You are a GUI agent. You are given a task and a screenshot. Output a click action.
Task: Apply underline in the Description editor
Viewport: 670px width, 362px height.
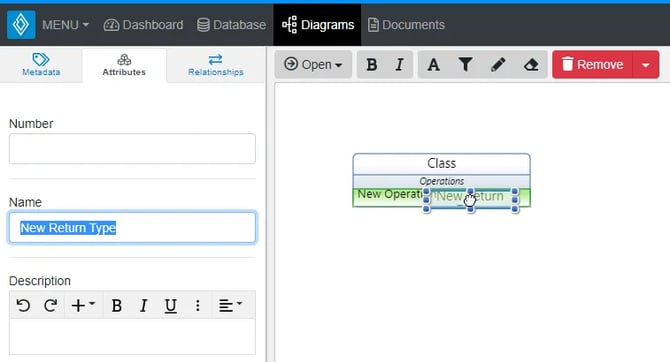[170, 305]
